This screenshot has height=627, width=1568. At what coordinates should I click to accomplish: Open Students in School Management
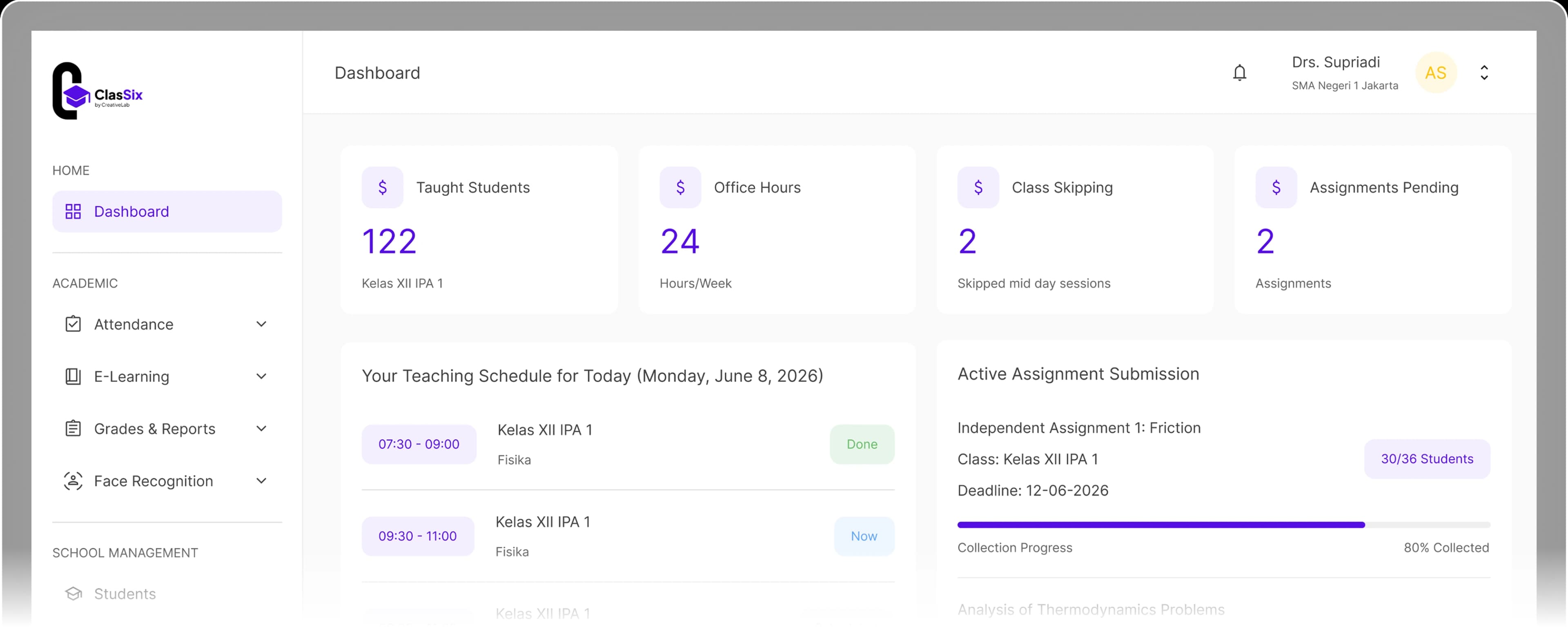(167, 594)
